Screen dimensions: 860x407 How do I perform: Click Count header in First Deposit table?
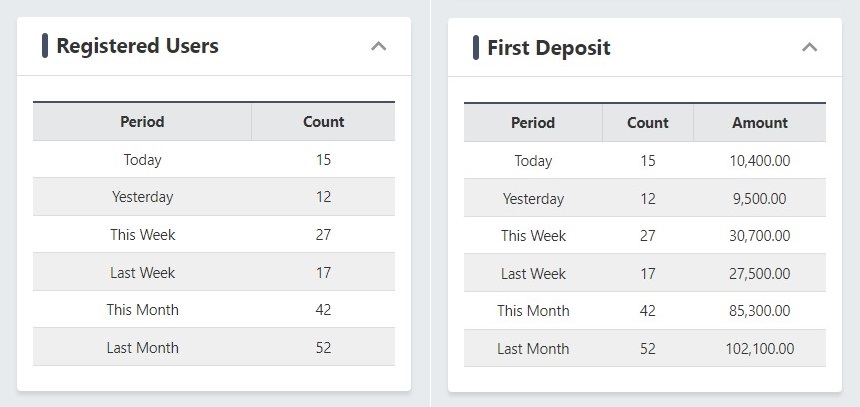point(648,123)
